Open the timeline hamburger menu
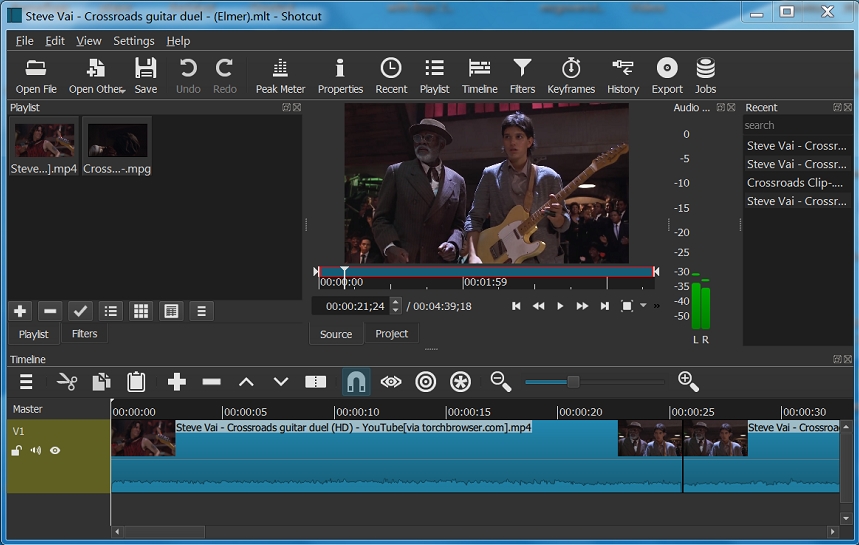Image resolution: width=859 pixels, height=545 pixels. click(26, 382)
